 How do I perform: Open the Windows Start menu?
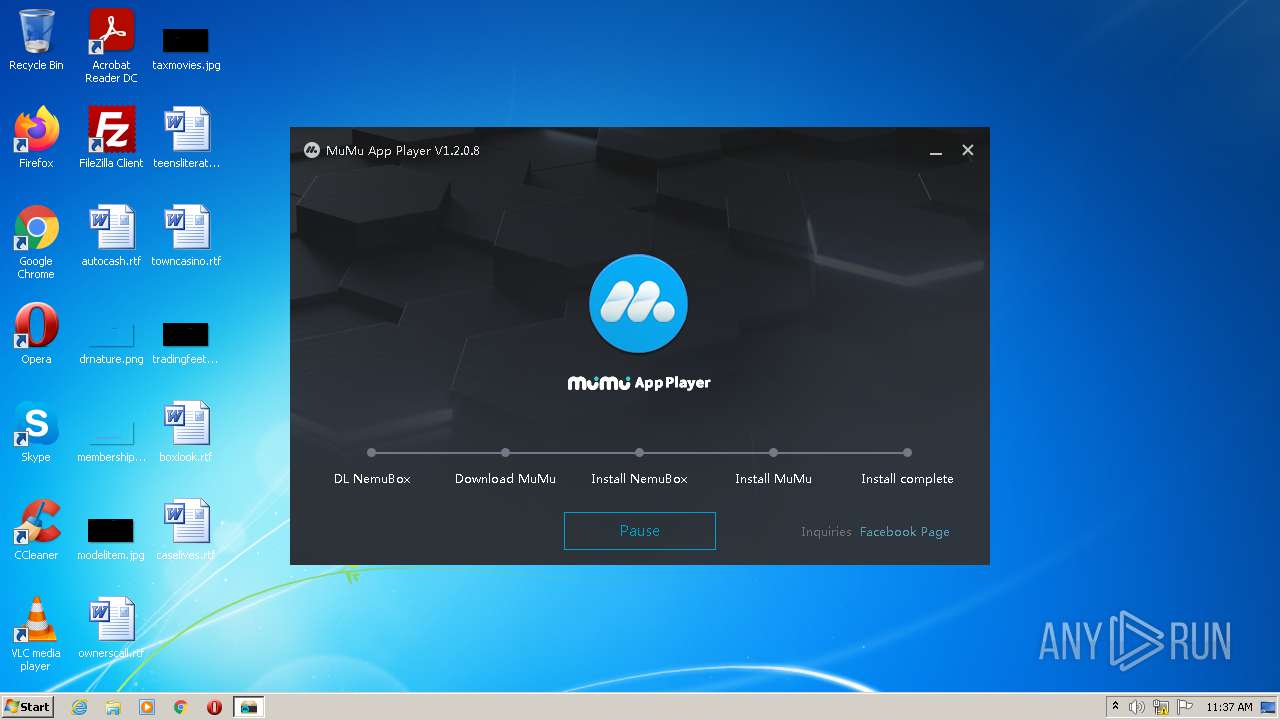pyautogui.click(x=28, y=707)
